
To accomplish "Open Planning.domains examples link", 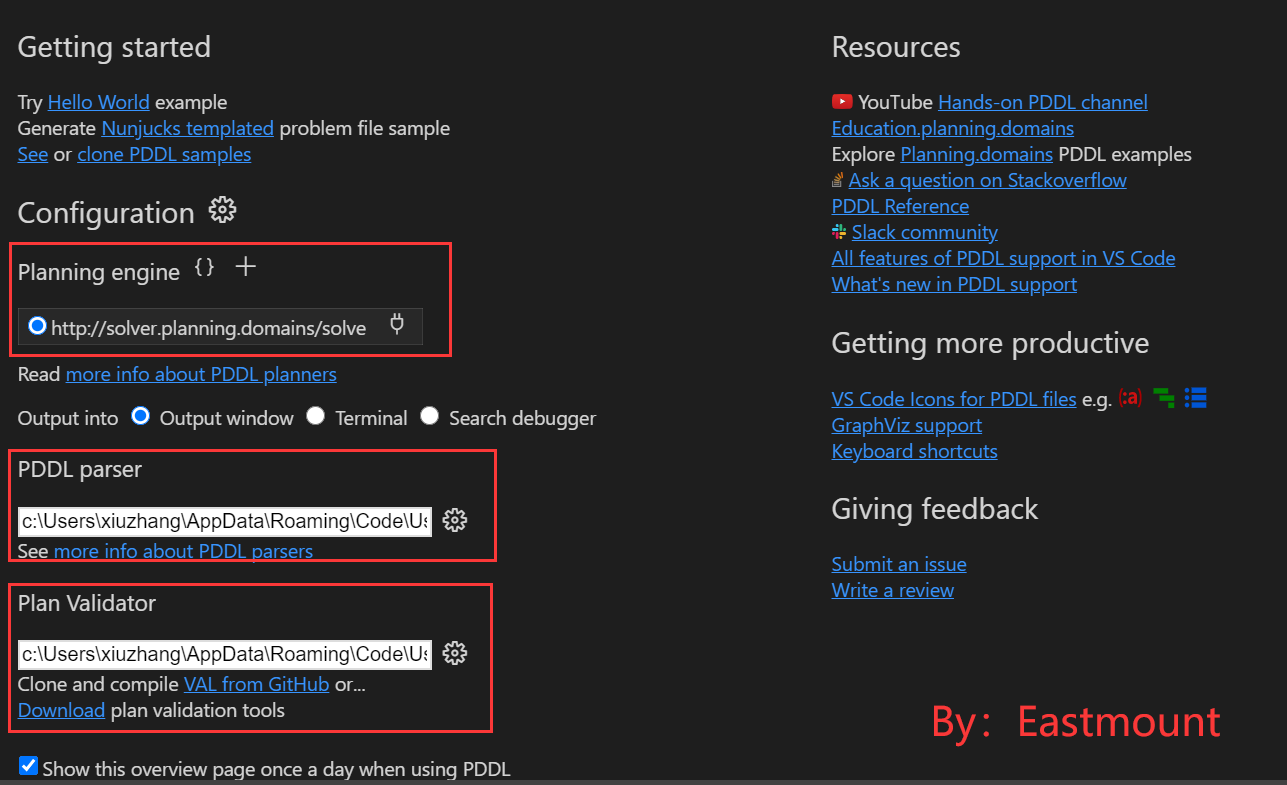I will click(976, 154).
